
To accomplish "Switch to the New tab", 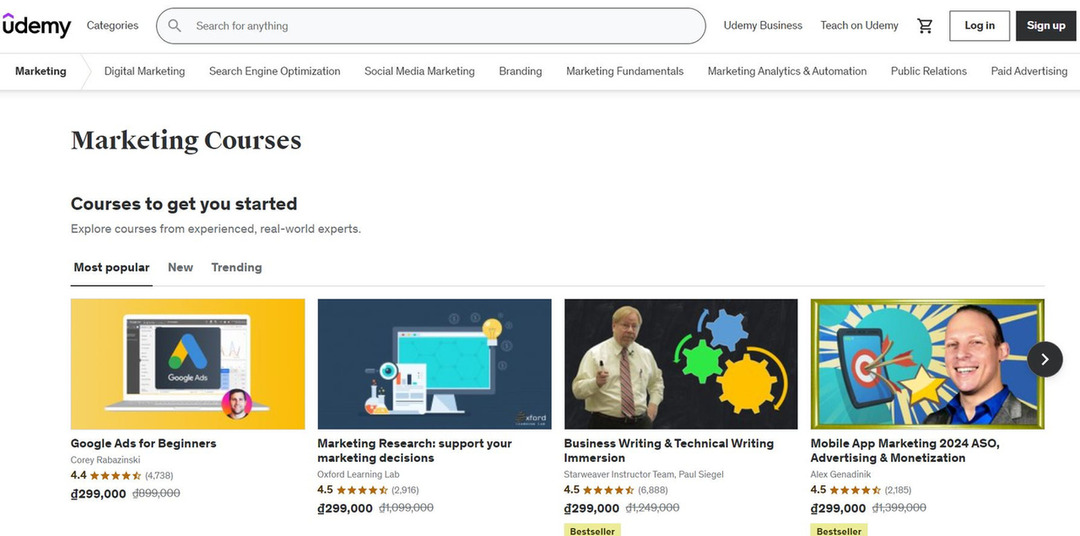I will (x=180, y=267).
